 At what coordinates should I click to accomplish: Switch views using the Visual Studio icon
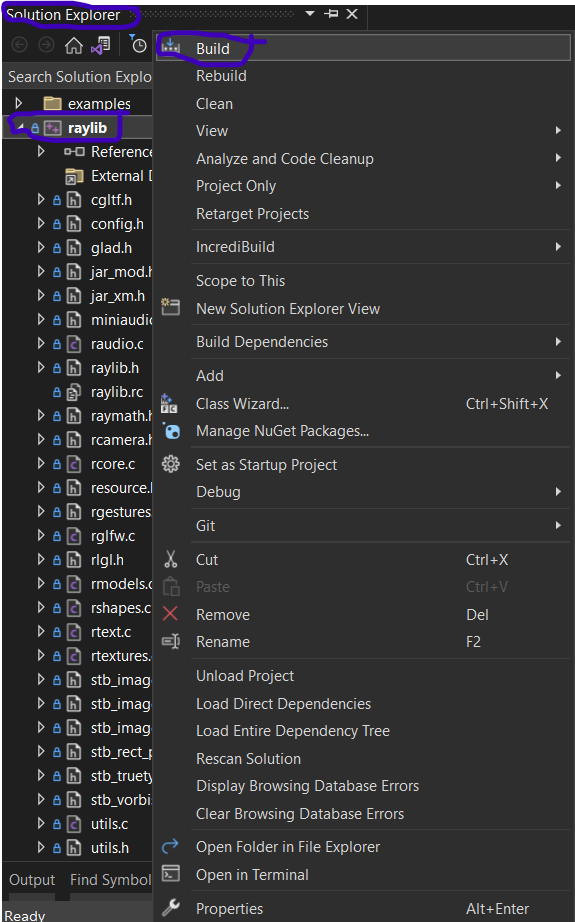pos(101,45)
